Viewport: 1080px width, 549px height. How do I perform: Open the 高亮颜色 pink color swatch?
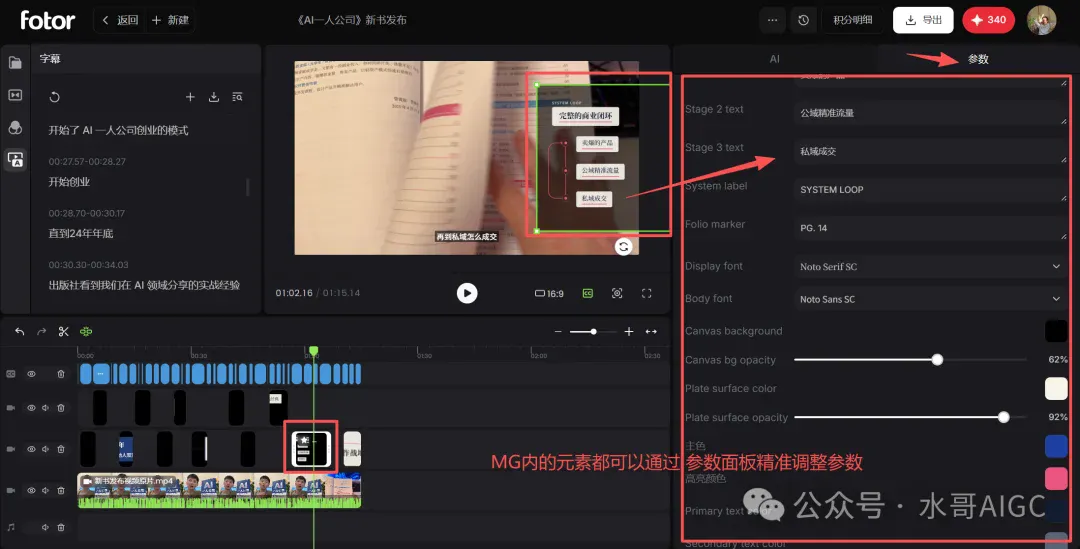[x=1056, y=478]
